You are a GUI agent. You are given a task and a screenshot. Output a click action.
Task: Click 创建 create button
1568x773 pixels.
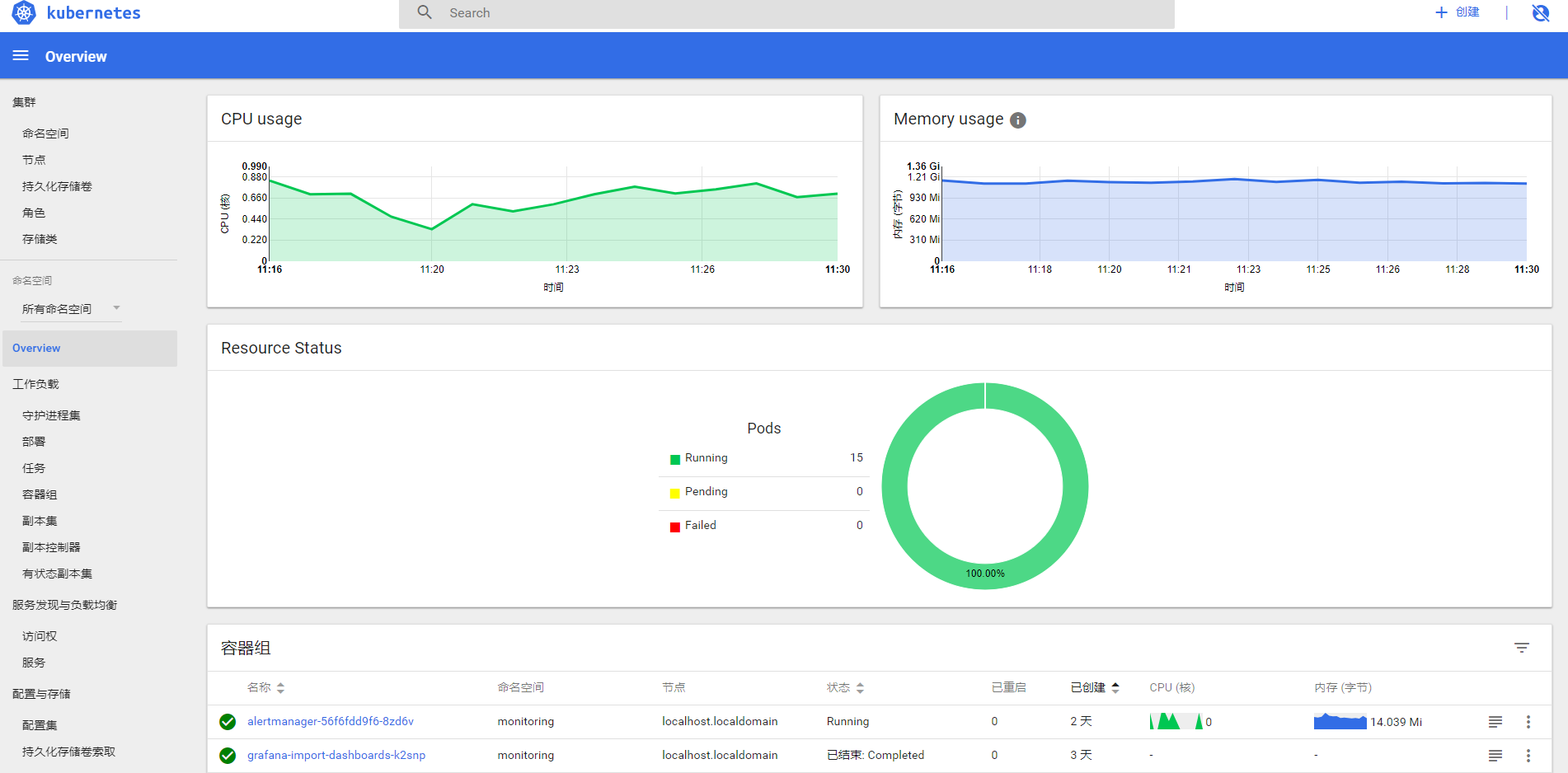[1458, 12]
